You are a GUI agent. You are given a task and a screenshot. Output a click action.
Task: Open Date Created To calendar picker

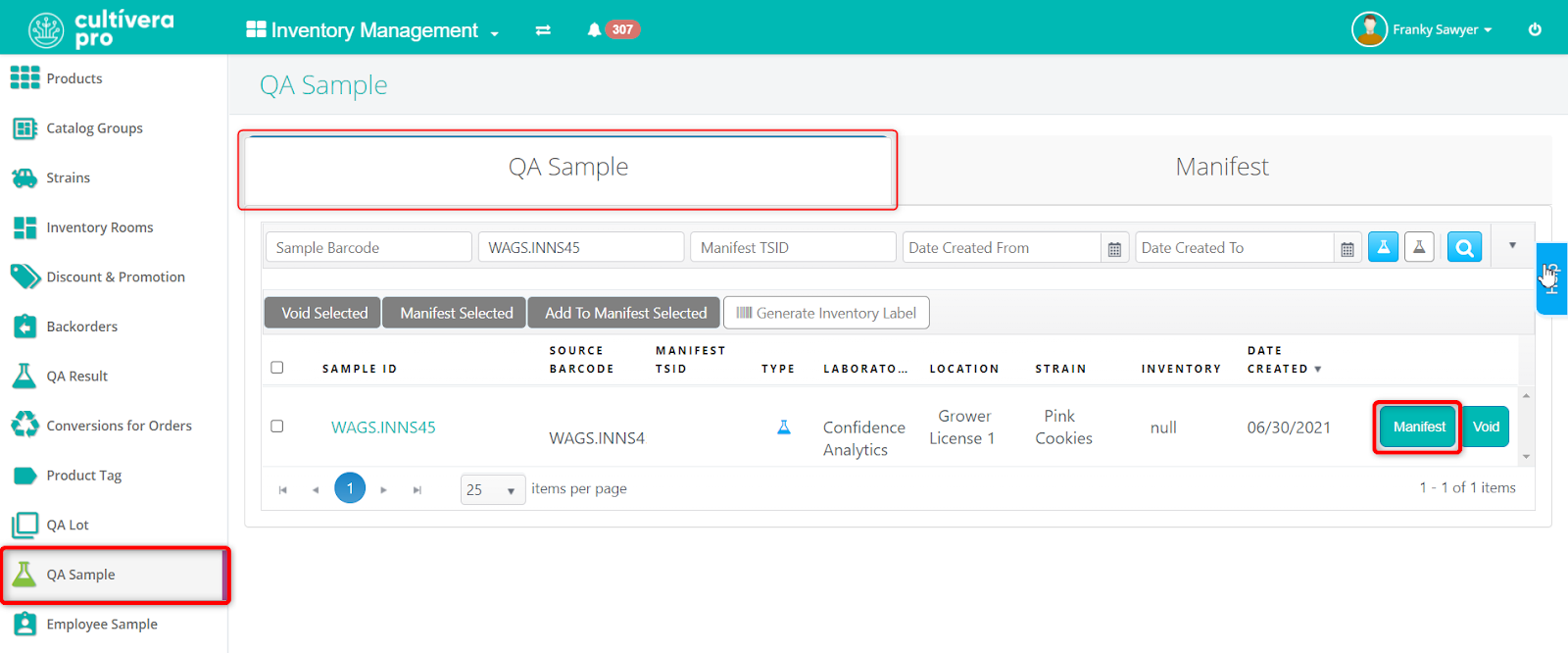point(1347,248)
